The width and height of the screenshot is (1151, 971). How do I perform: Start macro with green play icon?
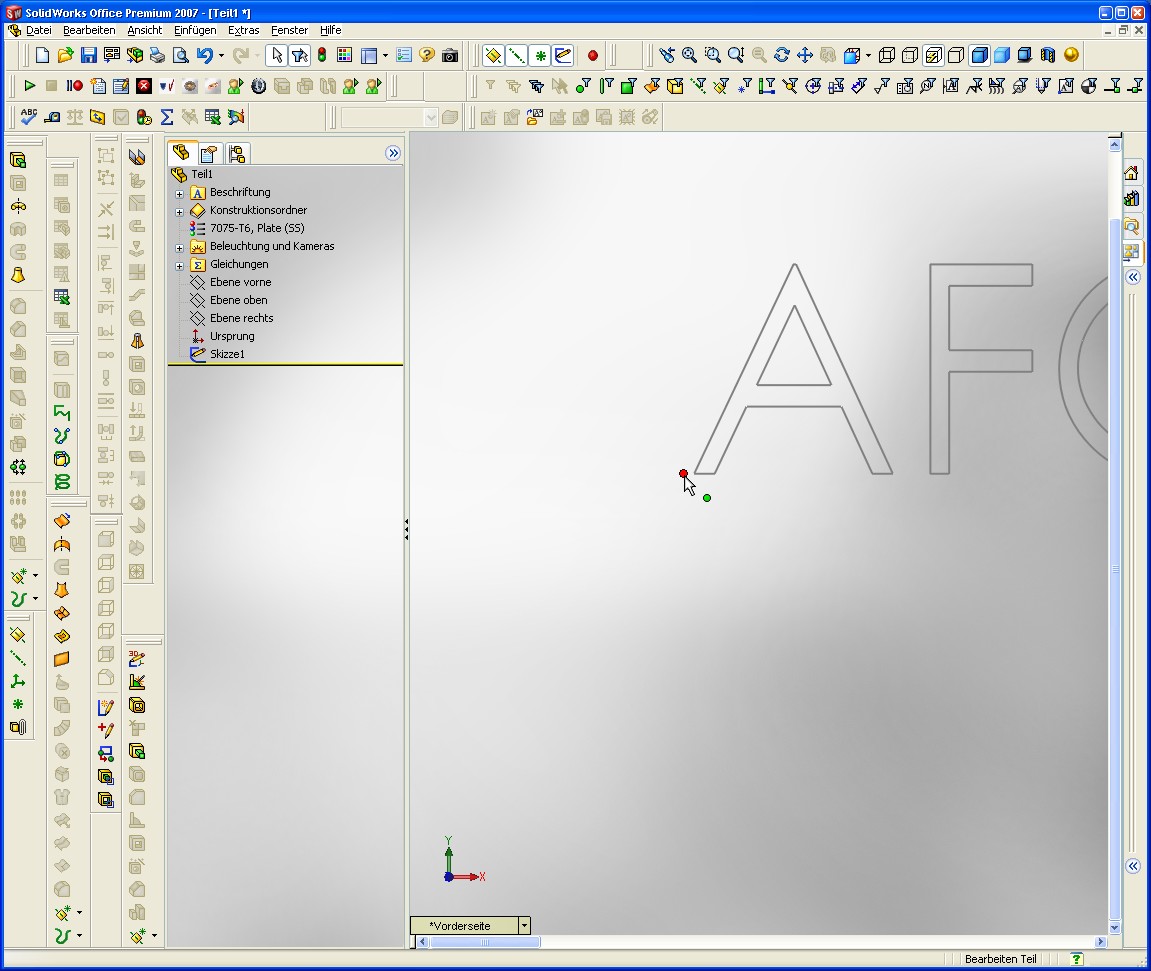point(29,86)
